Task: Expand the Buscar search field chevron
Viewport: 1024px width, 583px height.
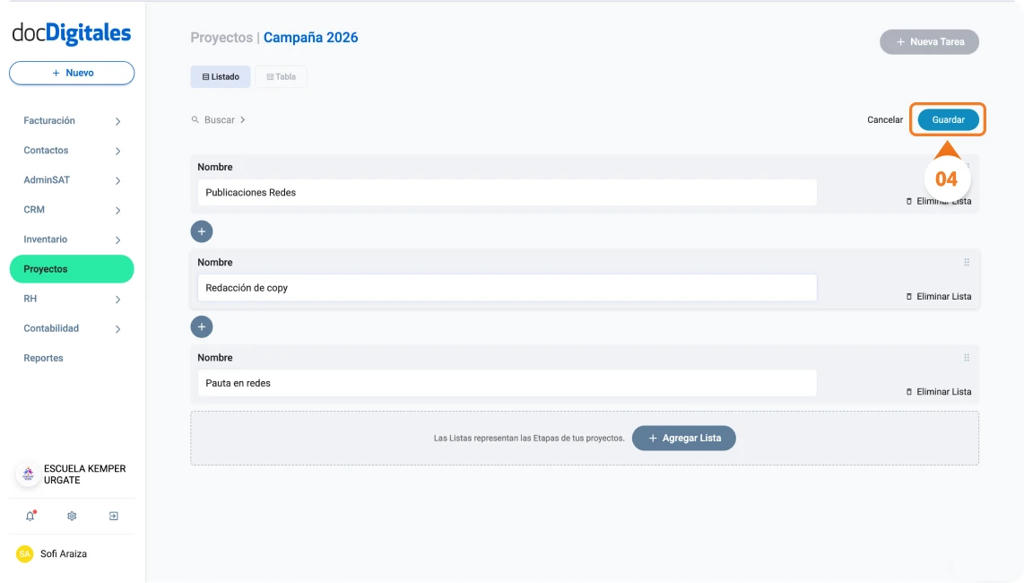Action: (x=243, y=119)
